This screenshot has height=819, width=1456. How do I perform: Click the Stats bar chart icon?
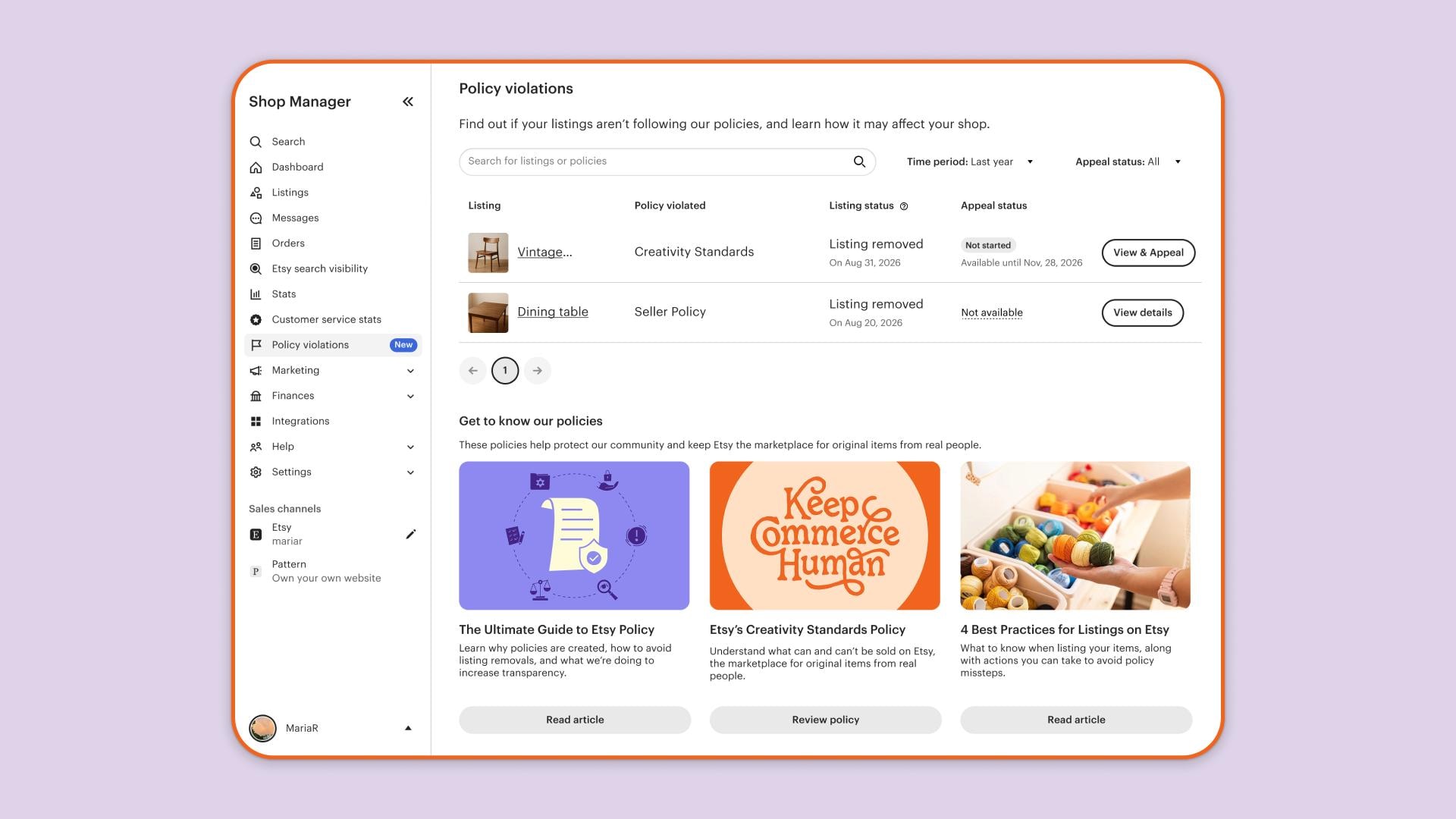[256, 294]
